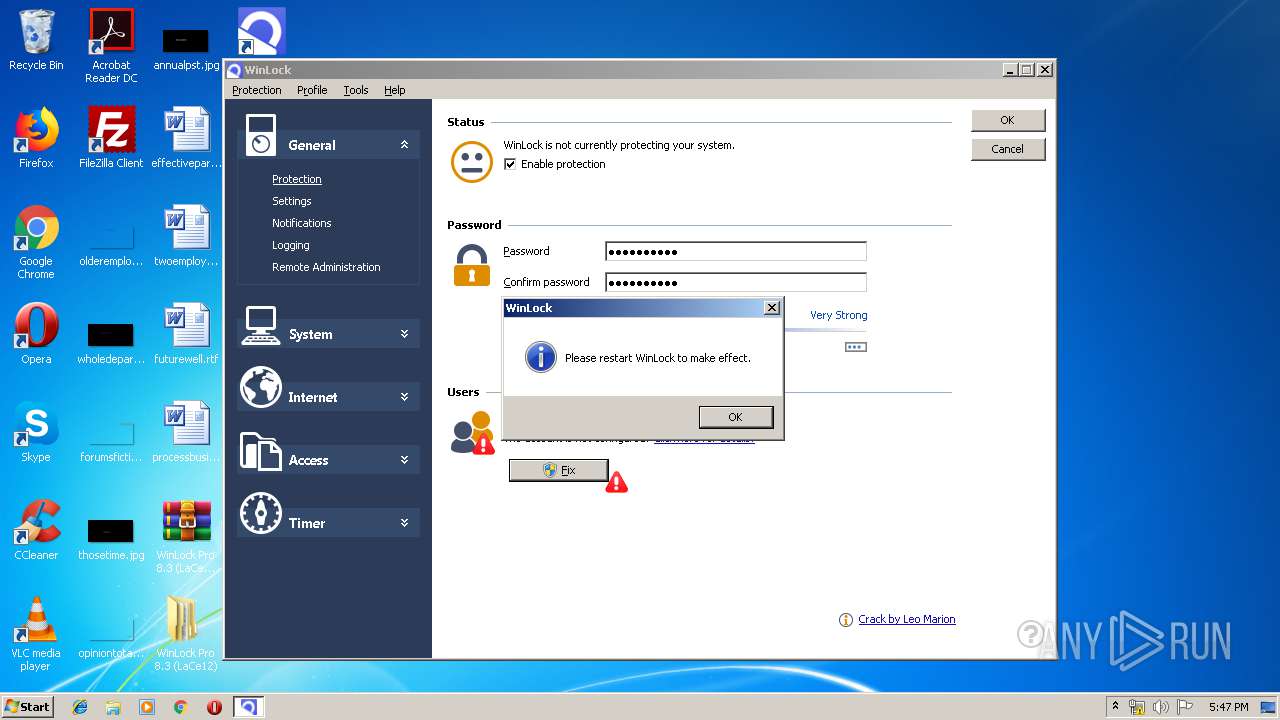Open Recycle Bin on desktop
The image size is (1280, 720).
(x=36, y=41)
